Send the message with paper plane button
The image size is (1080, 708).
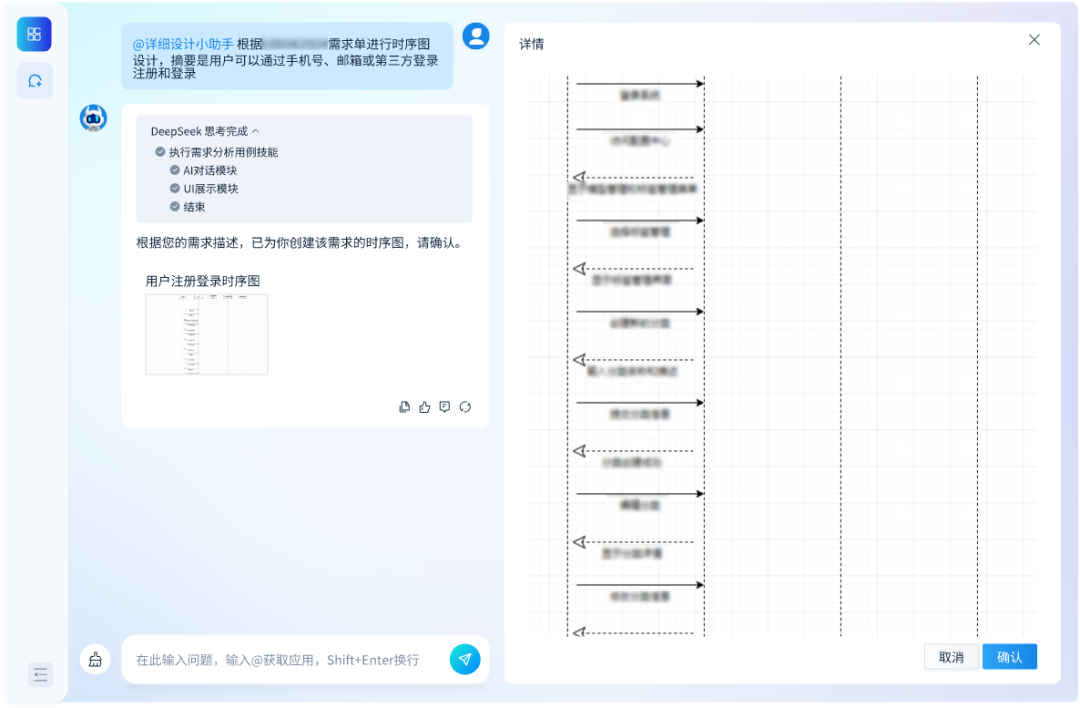point(465,659)
